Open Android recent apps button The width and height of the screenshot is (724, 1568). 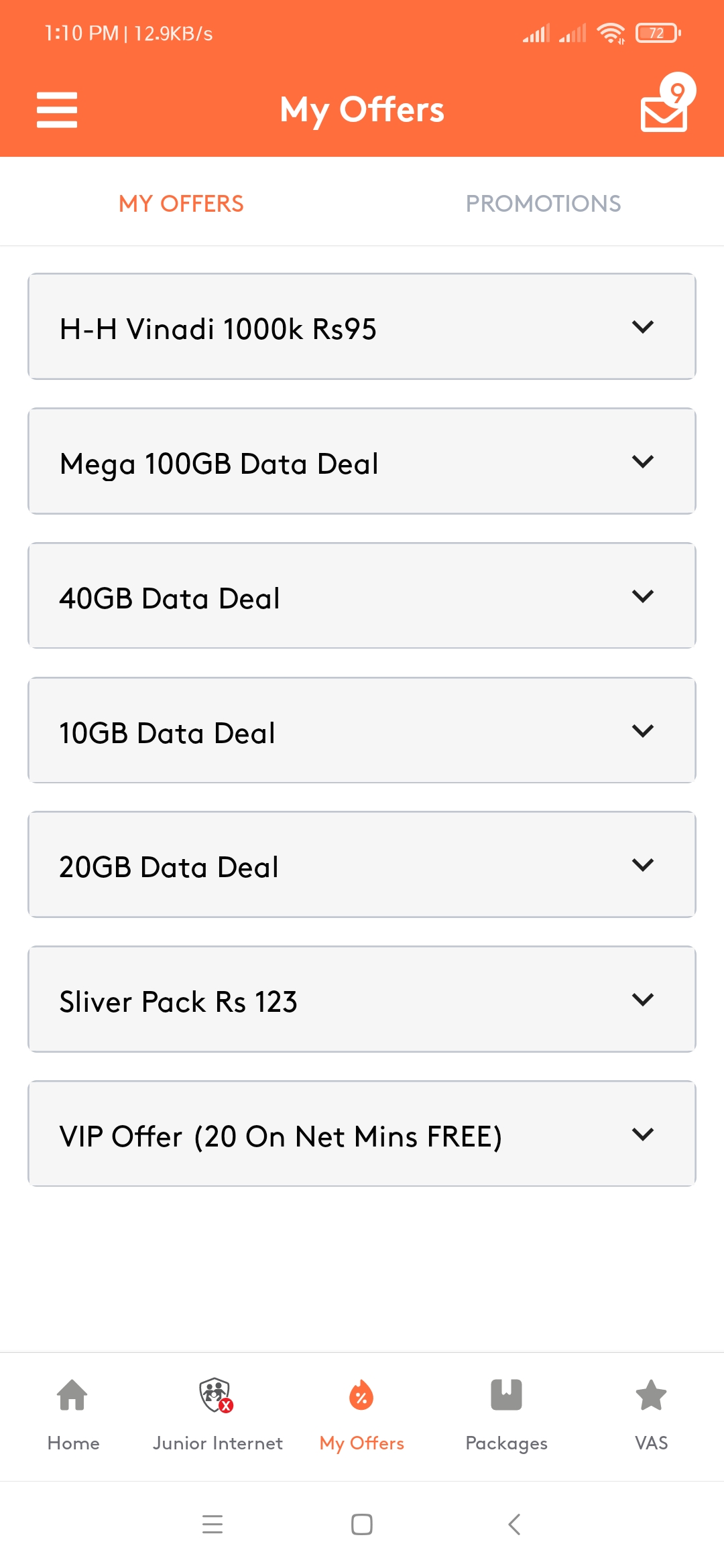click(213, 1524)
